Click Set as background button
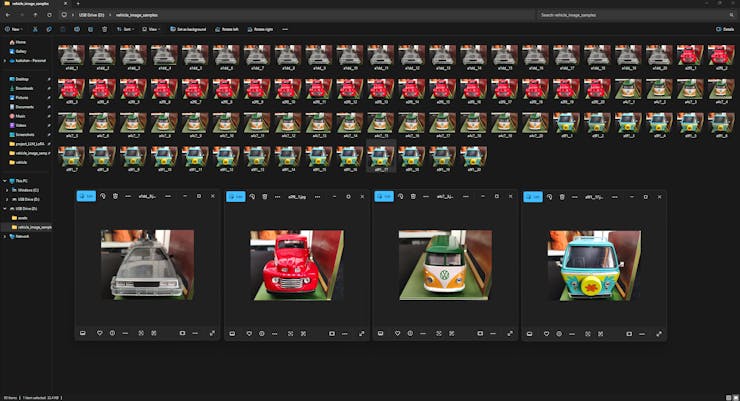Viewport: 740px width, 401px height. [x=188, y=29]
